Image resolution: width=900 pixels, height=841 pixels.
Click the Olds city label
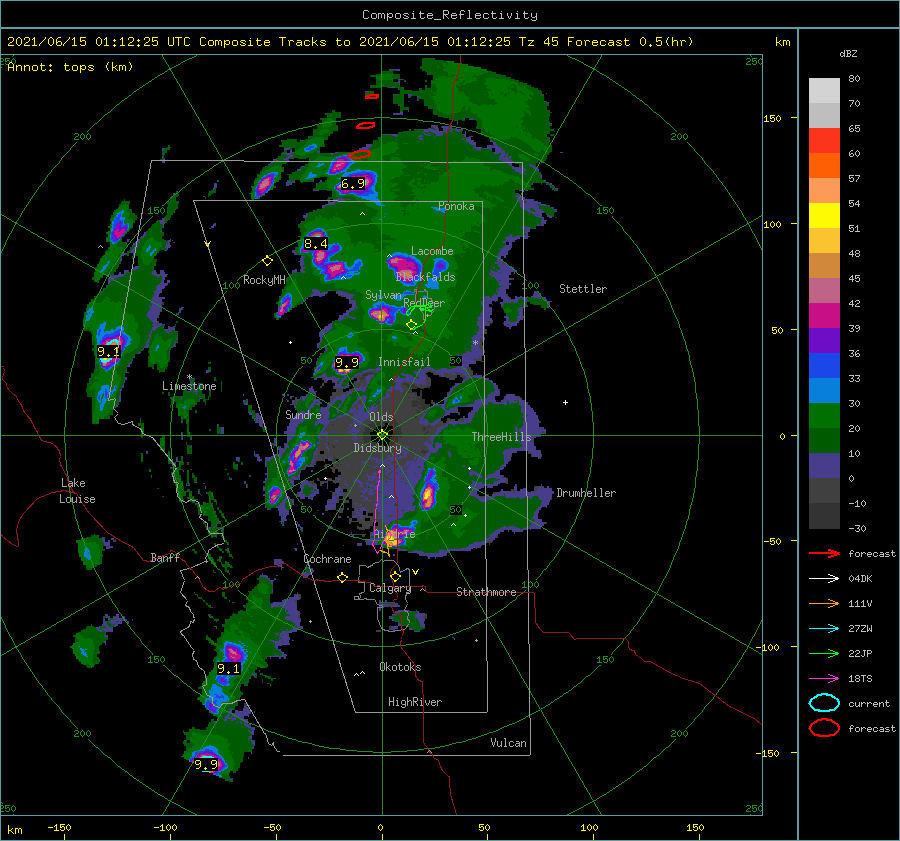(381, 417)
